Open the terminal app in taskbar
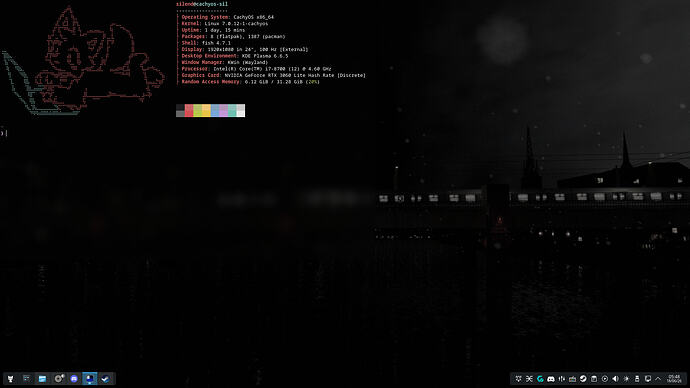690x388 pixels. pyautogui.click(x=26, y=379)
